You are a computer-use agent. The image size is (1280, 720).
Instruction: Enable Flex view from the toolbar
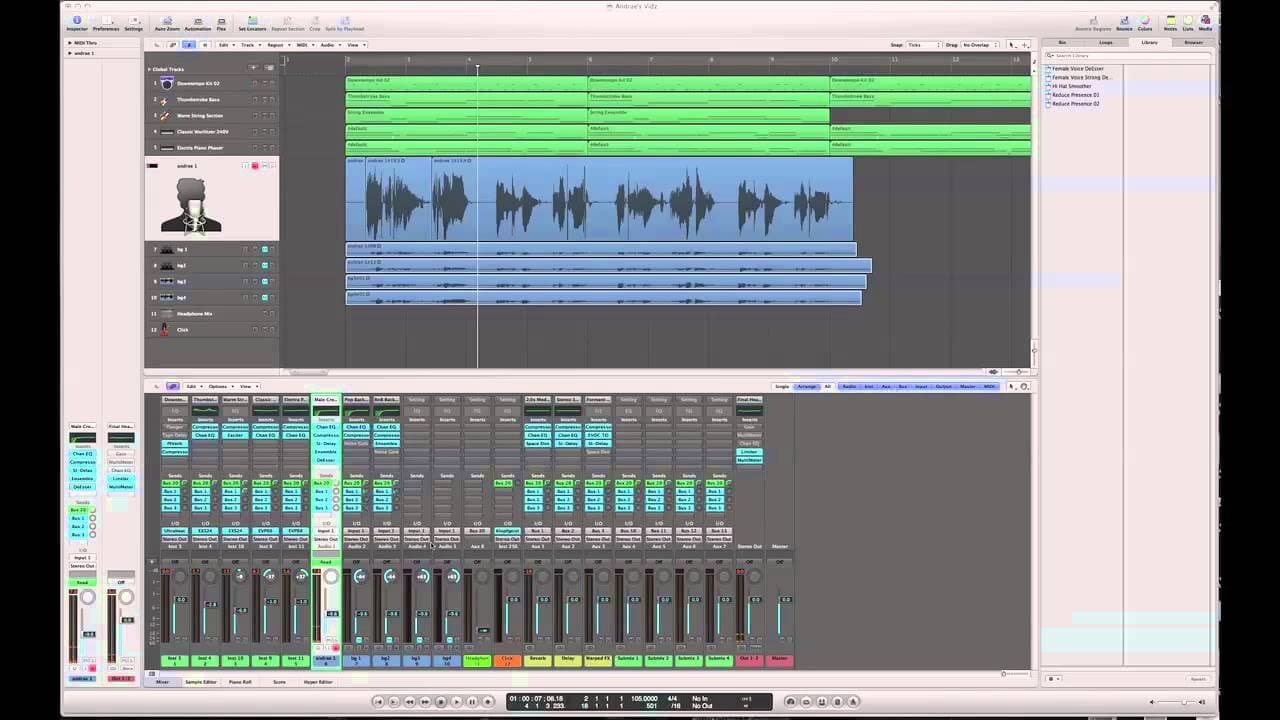click(221, 21)
